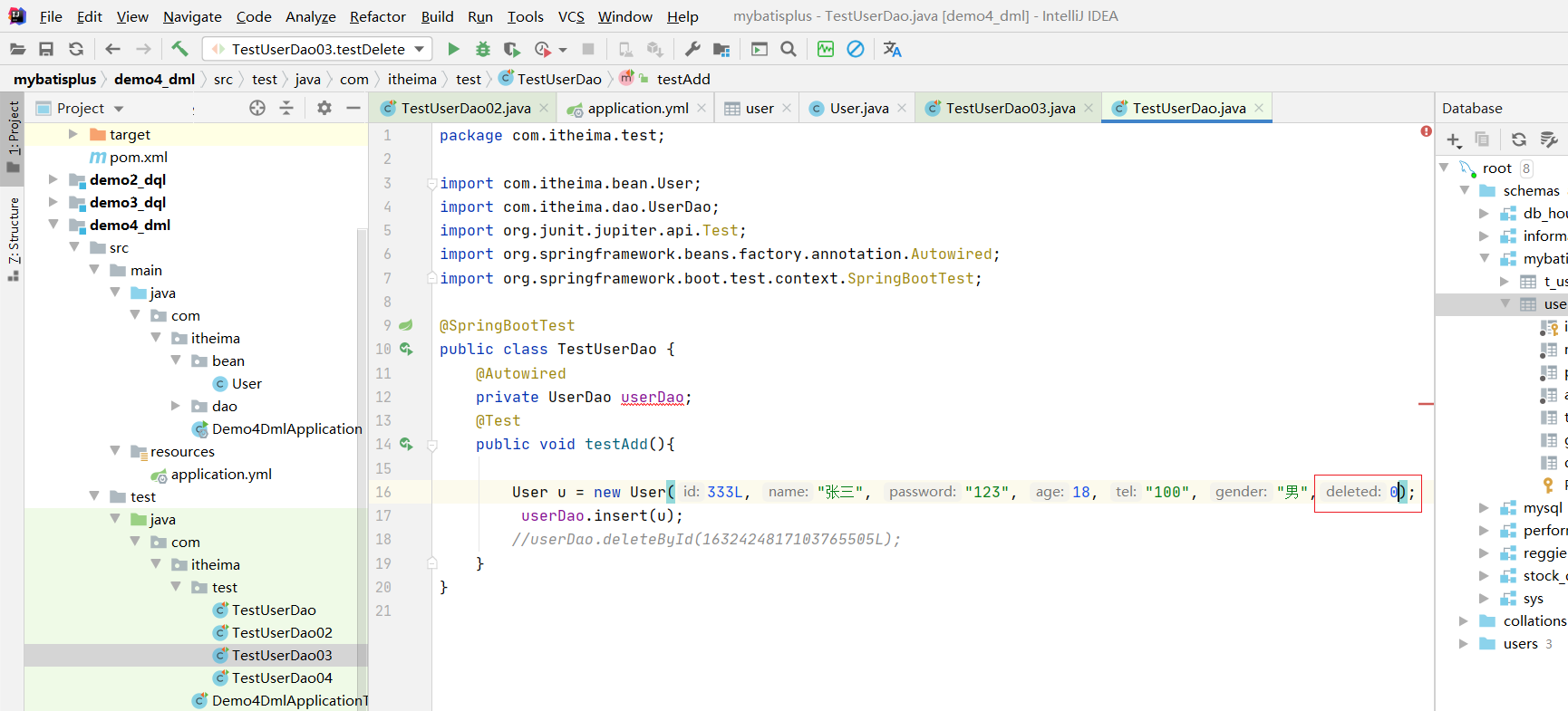Collapse the schemas node in Database panel

[x=1465, y=190]
